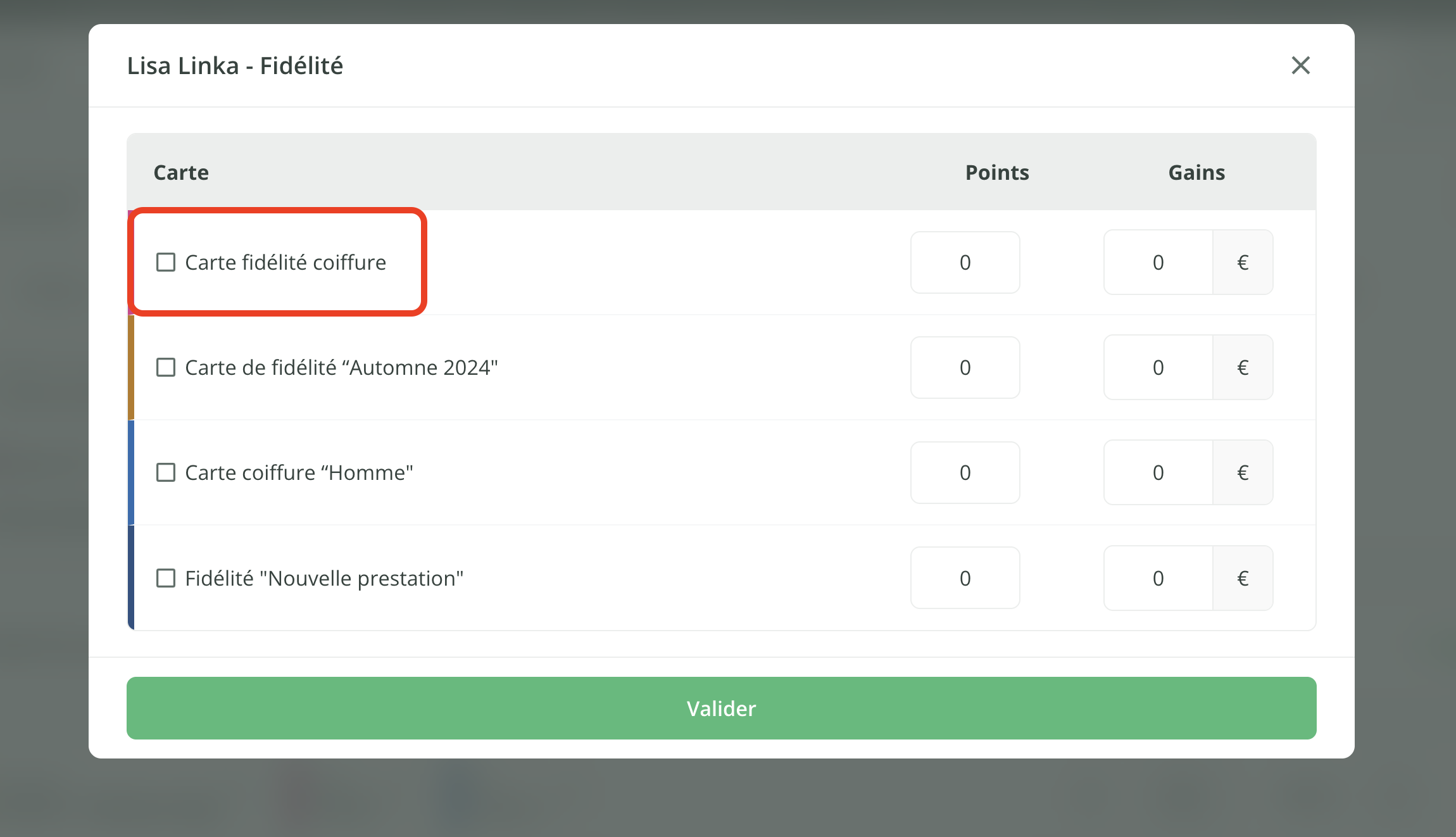This screenshot has height=837, width=1456.
Task: Click the Points field for Automne 2024 card
Action: click(965, 367)
